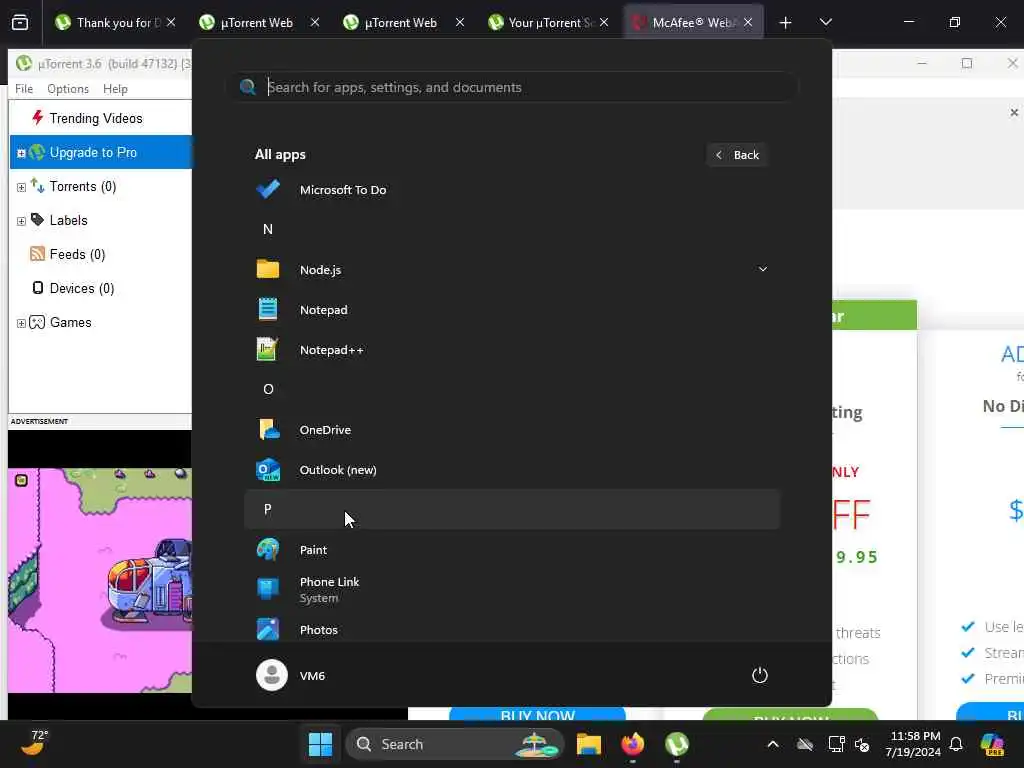Launch the Paint app icon
The width and height of the screenshot is (1024, 768).
click(268, 549)
